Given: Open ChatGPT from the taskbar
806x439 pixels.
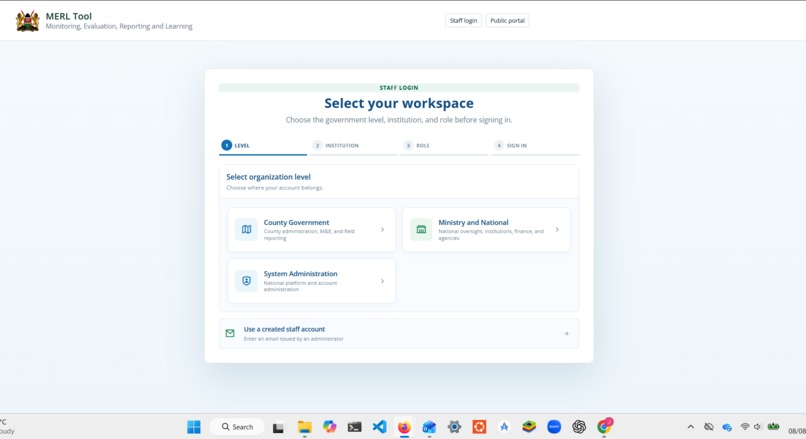Looking at the screenshot, I should (579, 427).
